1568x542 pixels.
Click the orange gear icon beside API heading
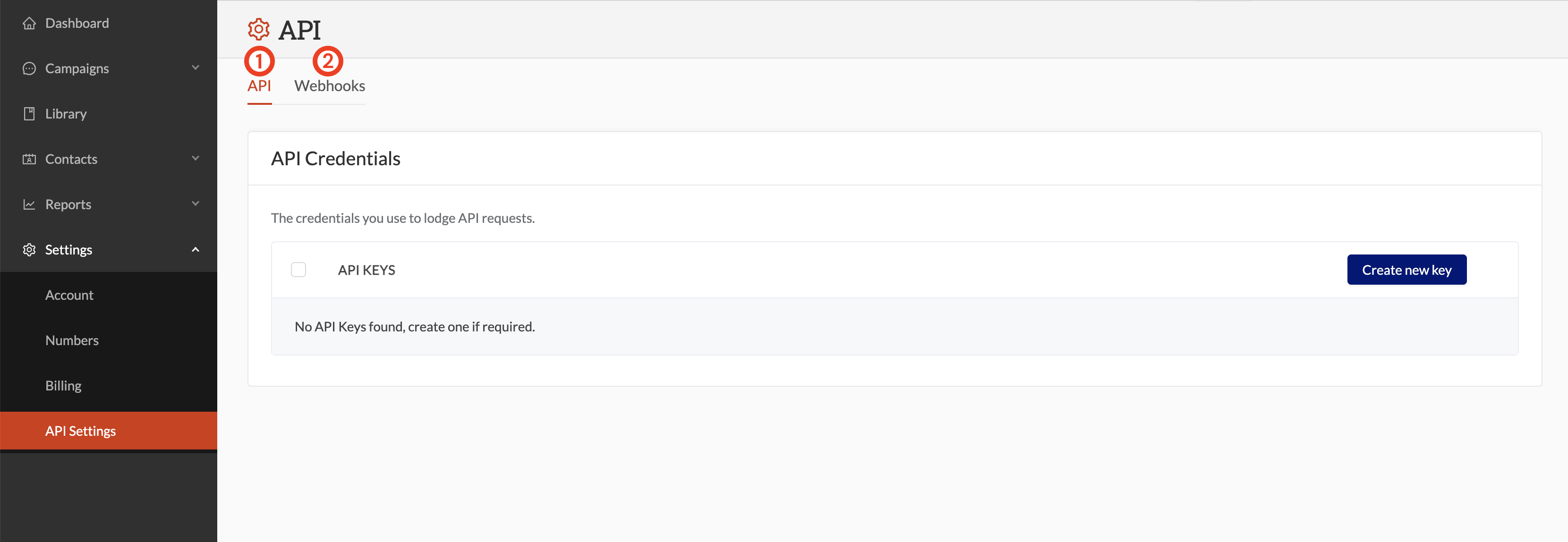(x=259, y=29)
